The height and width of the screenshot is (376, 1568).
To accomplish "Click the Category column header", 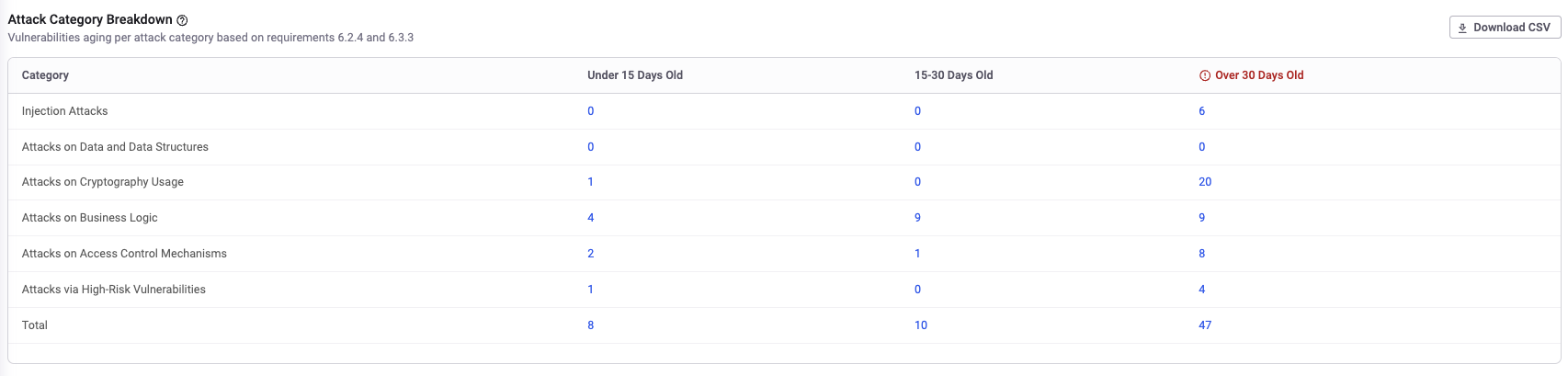I will 45,75.
